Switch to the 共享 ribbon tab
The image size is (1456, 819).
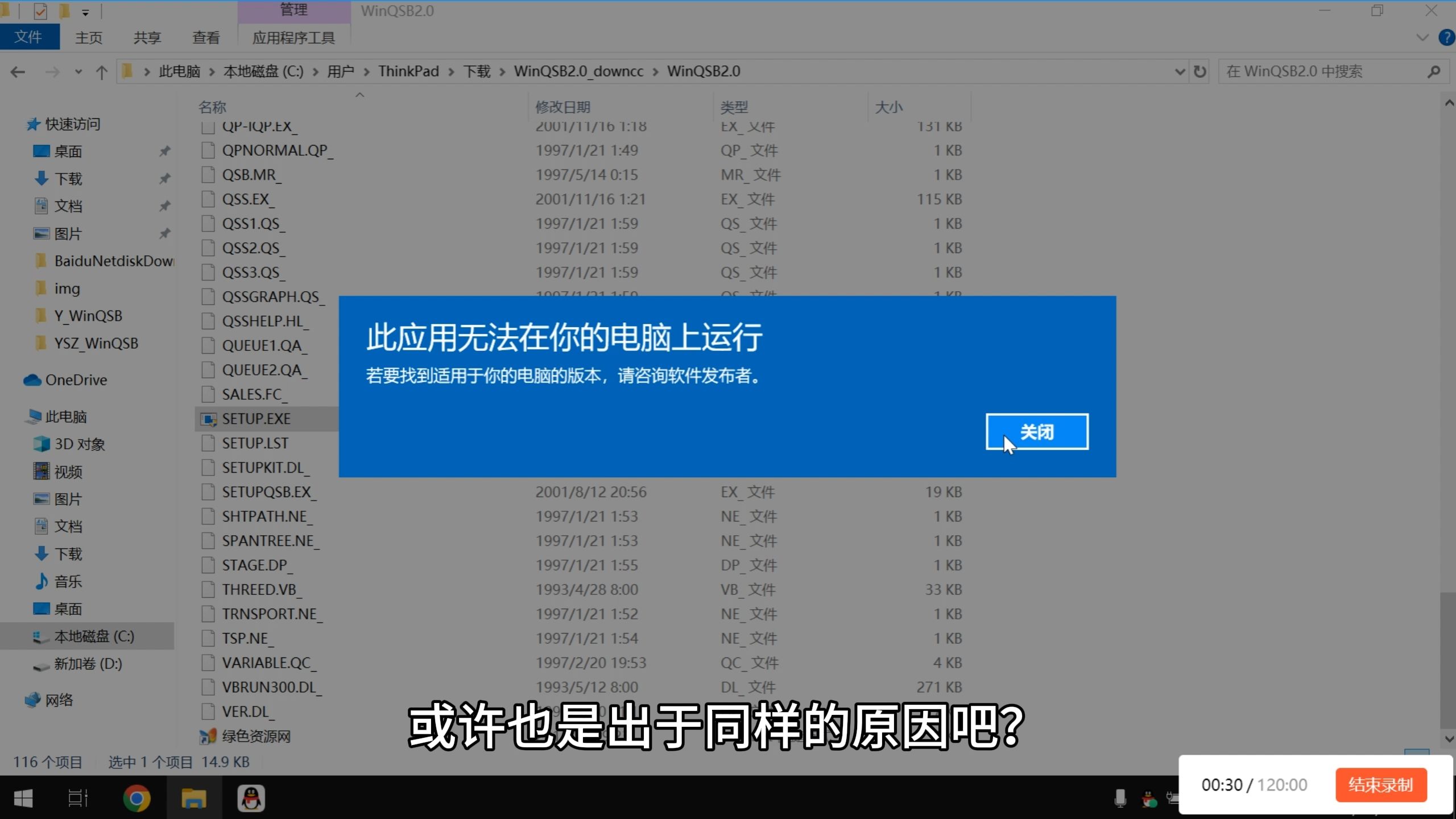tap(147, 38)
